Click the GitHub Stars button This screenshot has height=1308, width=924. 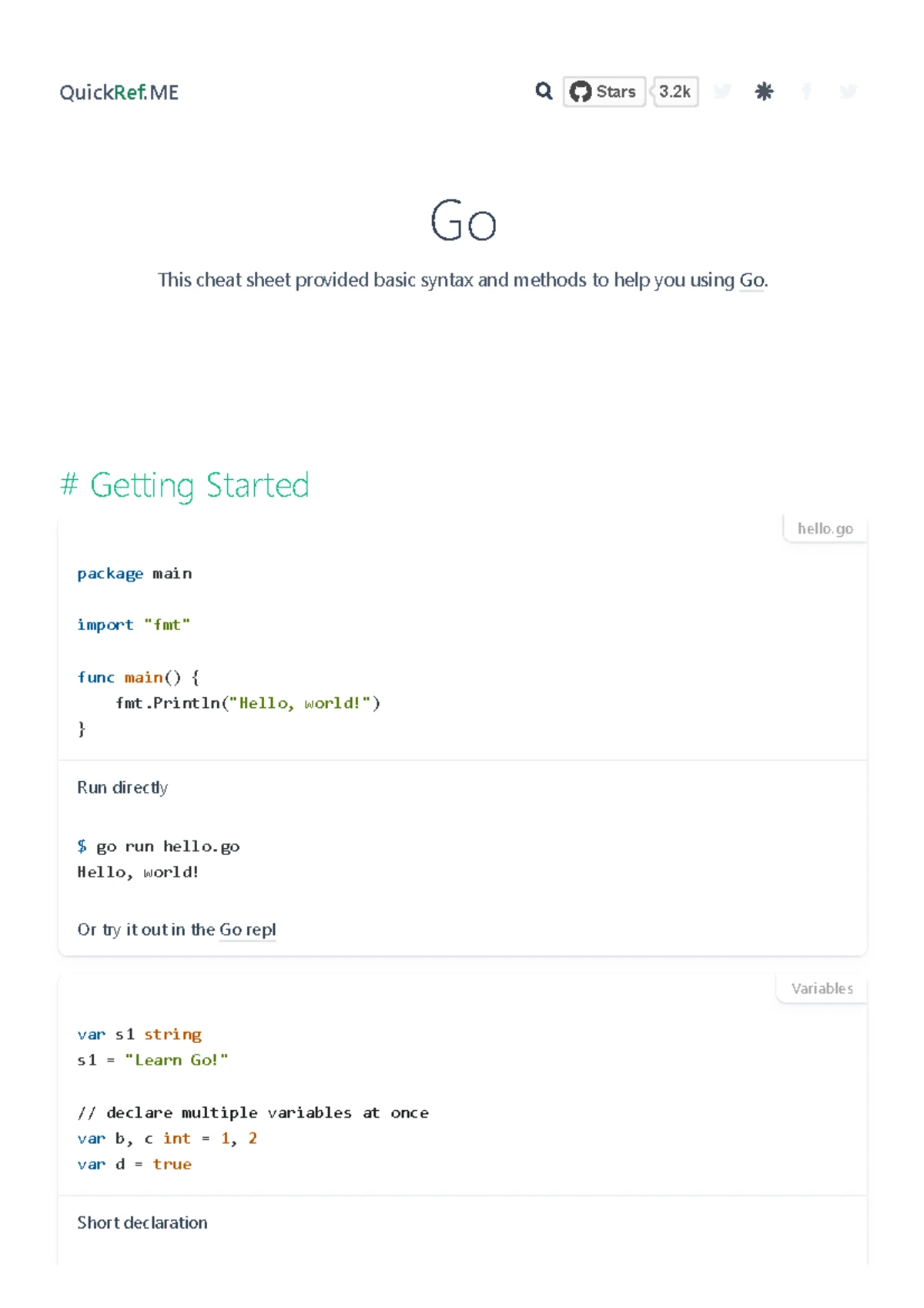point(604,92)
